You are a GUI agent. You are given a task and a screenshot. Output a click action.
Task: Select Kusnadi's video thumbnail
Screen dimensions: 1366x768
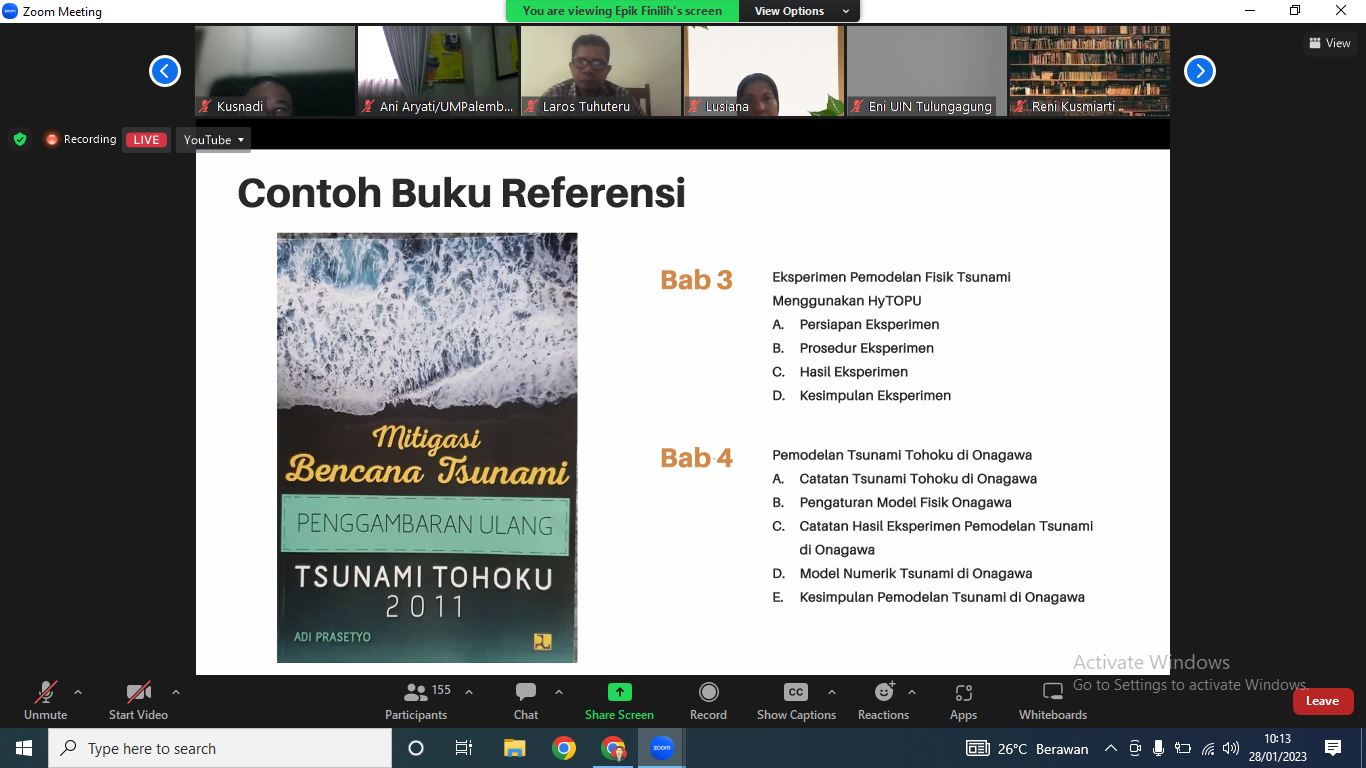pyautogui.click(x=275, y=71)
